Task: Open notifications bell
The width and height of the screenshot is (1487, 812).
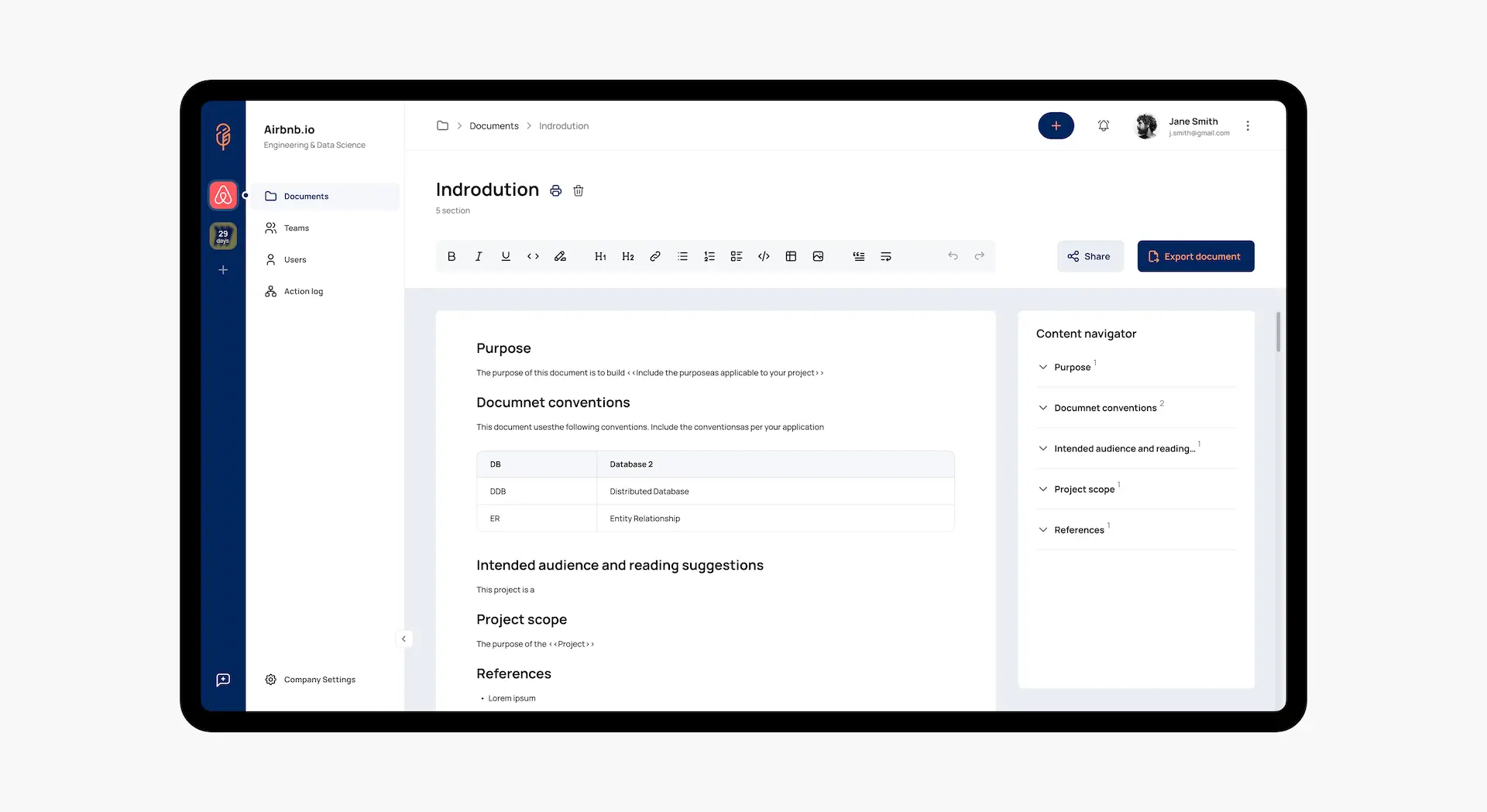Action: 1104,125
